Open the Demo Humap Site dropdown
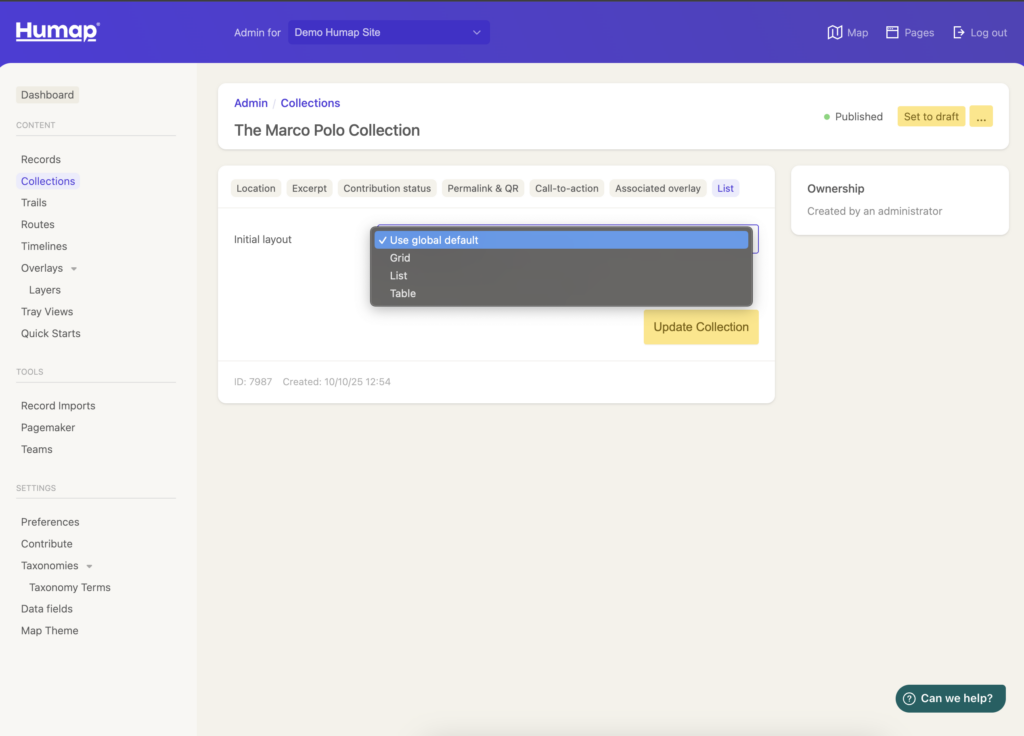 point(388,33)
